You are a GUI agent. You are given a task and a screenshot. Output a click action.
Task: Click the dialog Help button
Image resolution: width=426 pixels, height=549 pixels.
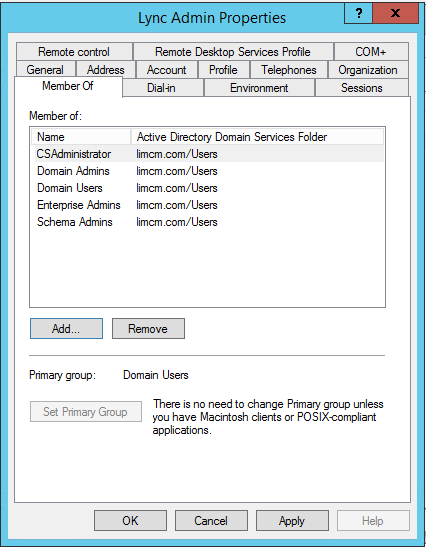373,521
